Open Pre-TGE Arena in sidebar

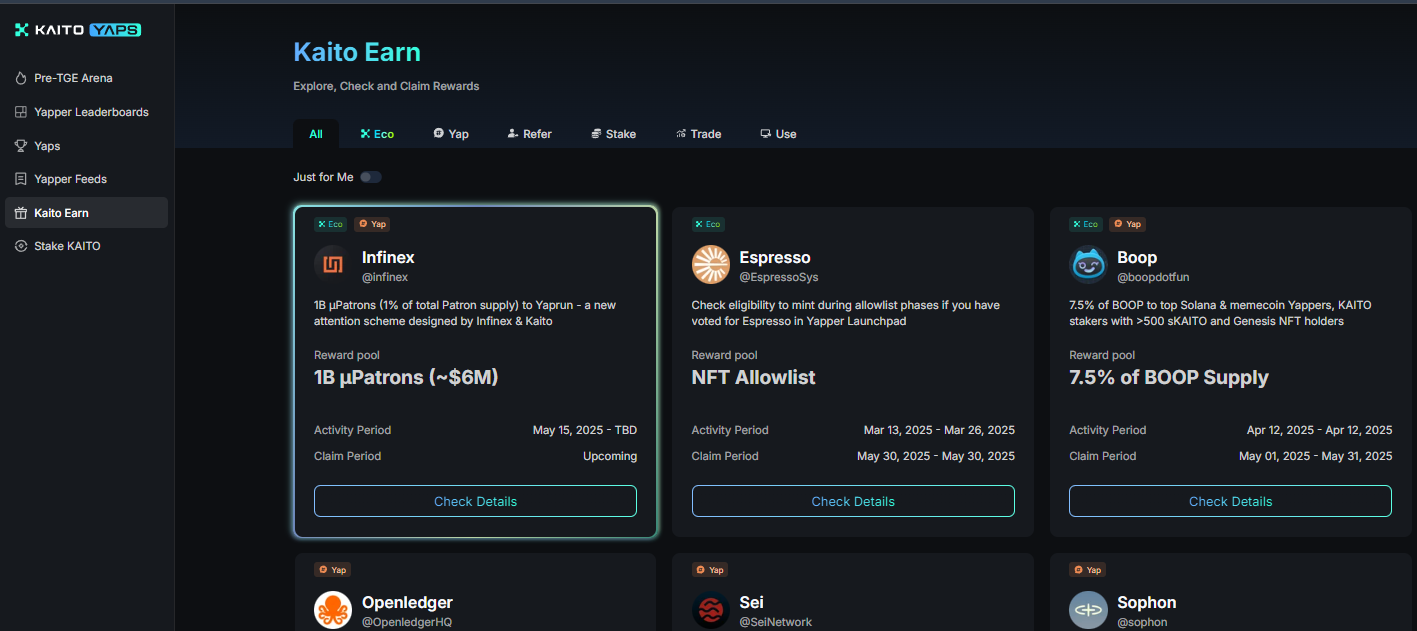[x=87, y=78]
